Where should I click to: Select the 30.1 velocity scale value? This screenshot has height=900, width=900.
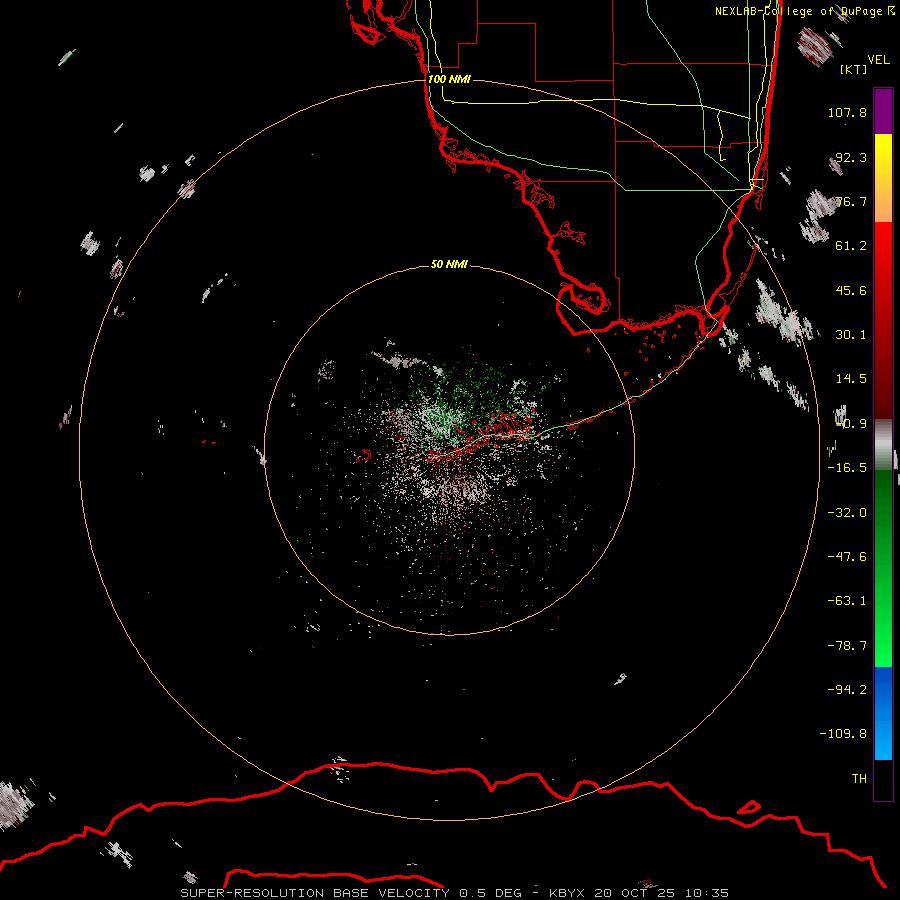(x=851, y=335)
